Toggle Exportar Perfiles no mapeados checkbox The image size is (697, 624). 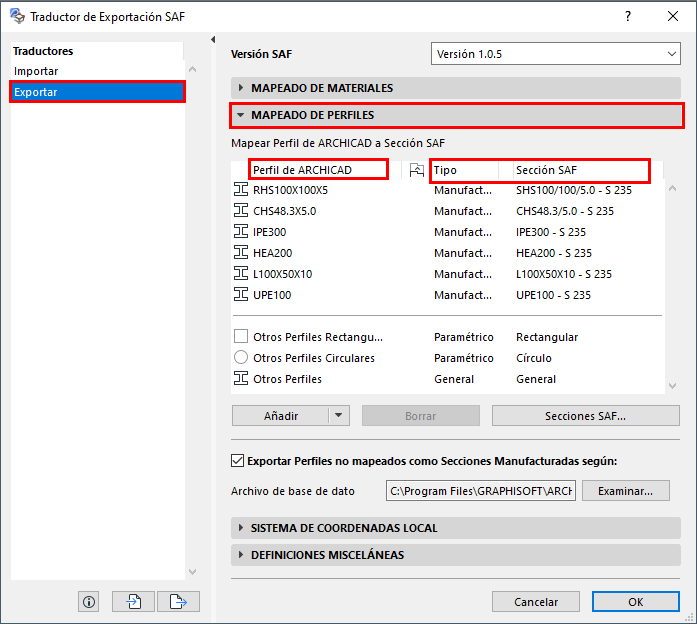(x=237, y=460)
